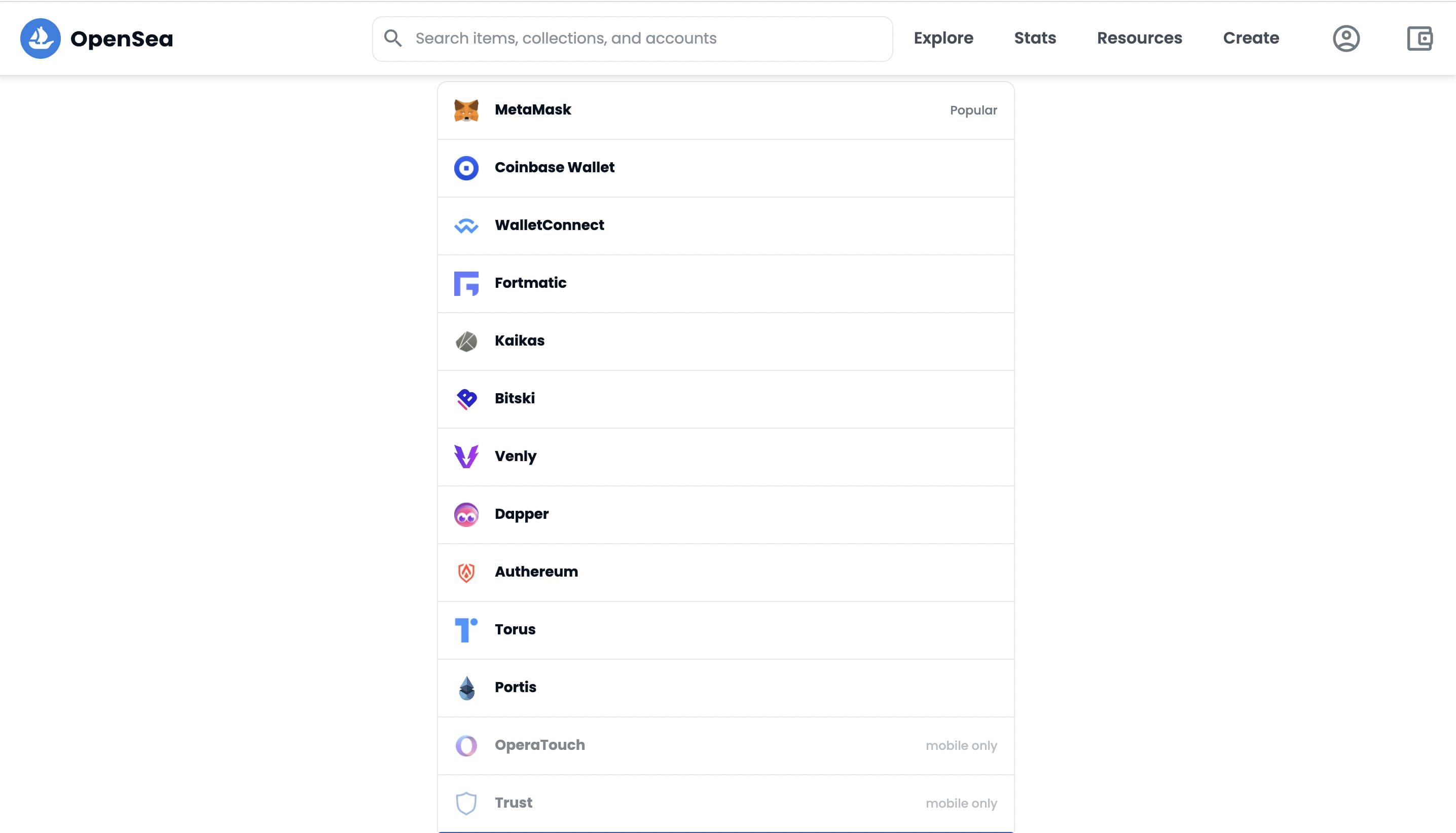The height and width of the screenshot is (833, 1456).
Task: Select the Kaikas wallet icon
Action: (466, 341)
